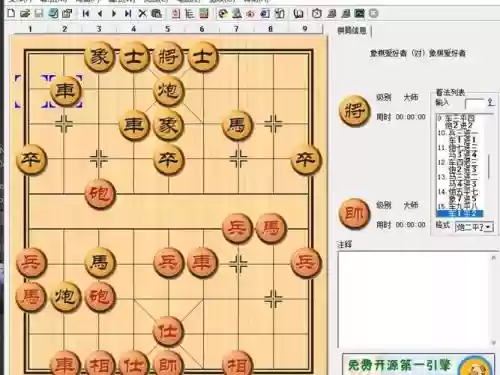Screen dimensions: 500x375
Task: Select the black 士 on file 6
Action: pyautogui.click(x=203, y=56)
